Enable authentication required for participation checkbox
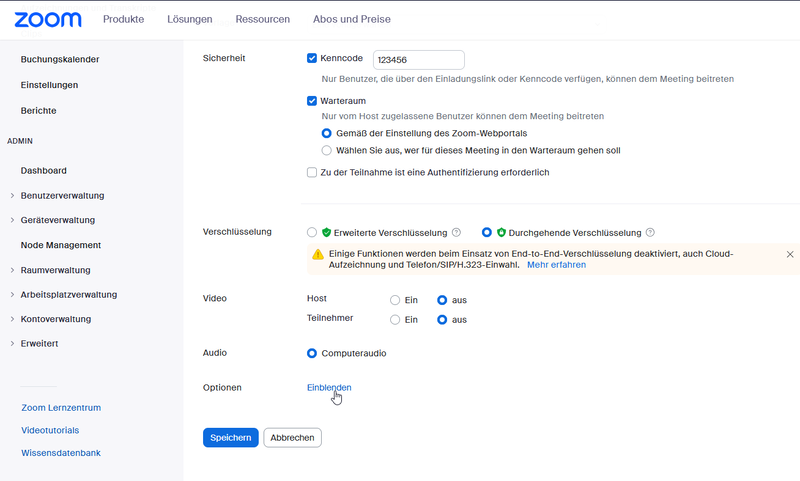Screen dimensions: 800x481 click(x=312, y=172)
